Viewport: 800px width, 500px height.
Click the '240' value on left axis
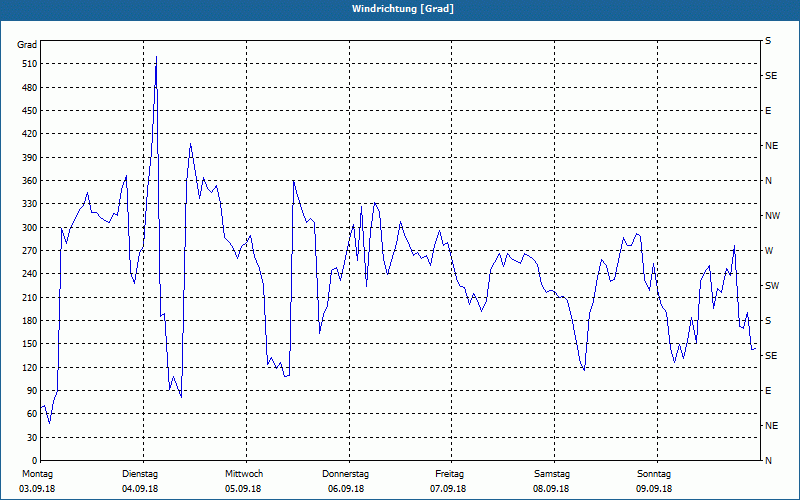click(x=30, y=274)
